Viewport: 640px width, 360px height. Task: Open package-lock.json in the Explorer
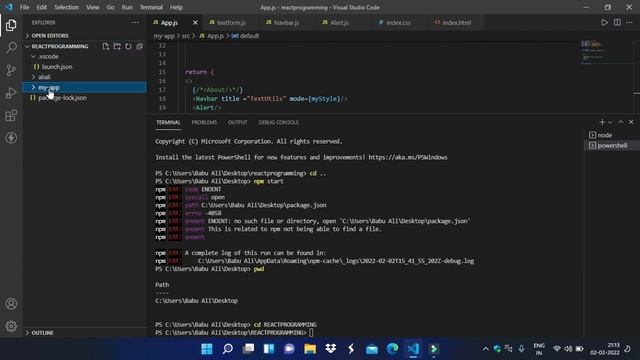[x=62, y=98]
